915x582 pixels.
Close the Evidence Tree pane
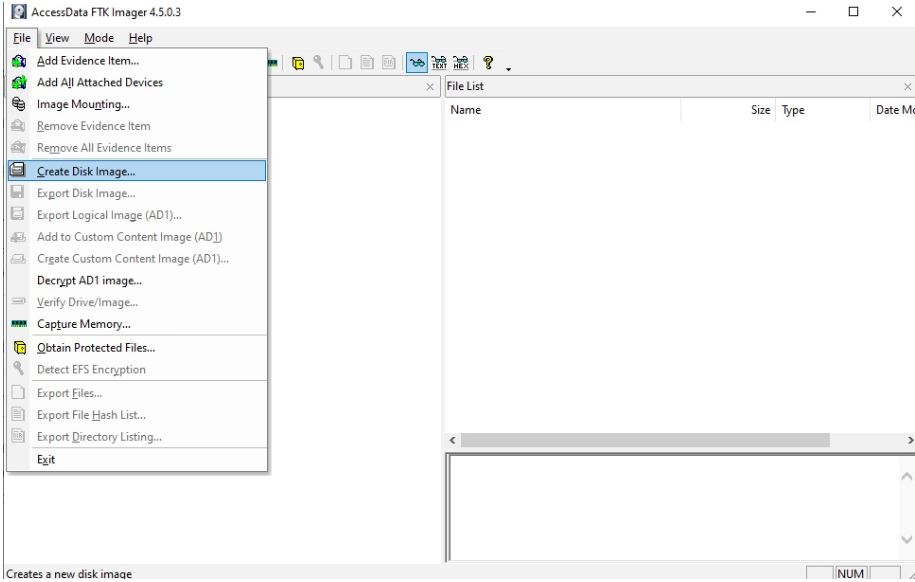coord(430,87)
